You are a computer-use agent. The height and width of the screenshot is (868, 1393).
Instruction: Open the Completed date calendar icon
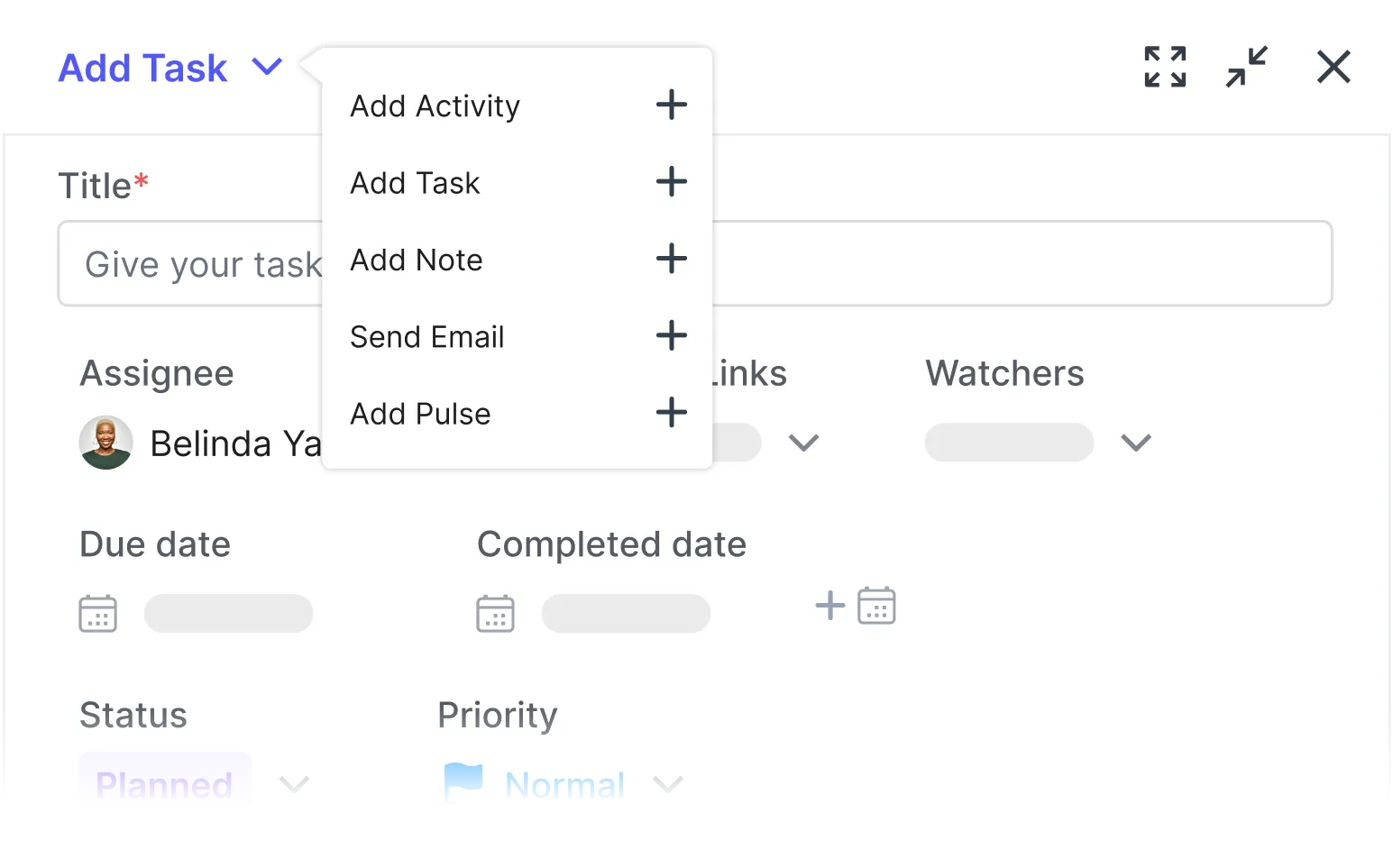(495, 614)
